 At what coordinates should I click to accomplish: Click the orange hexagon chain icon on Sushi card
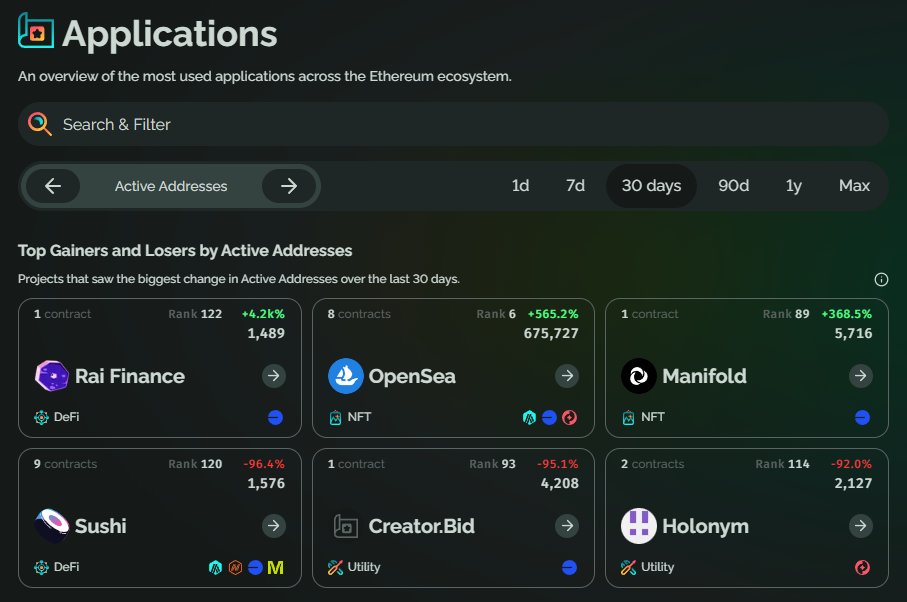pyautogui.click(x=235, y=568)
